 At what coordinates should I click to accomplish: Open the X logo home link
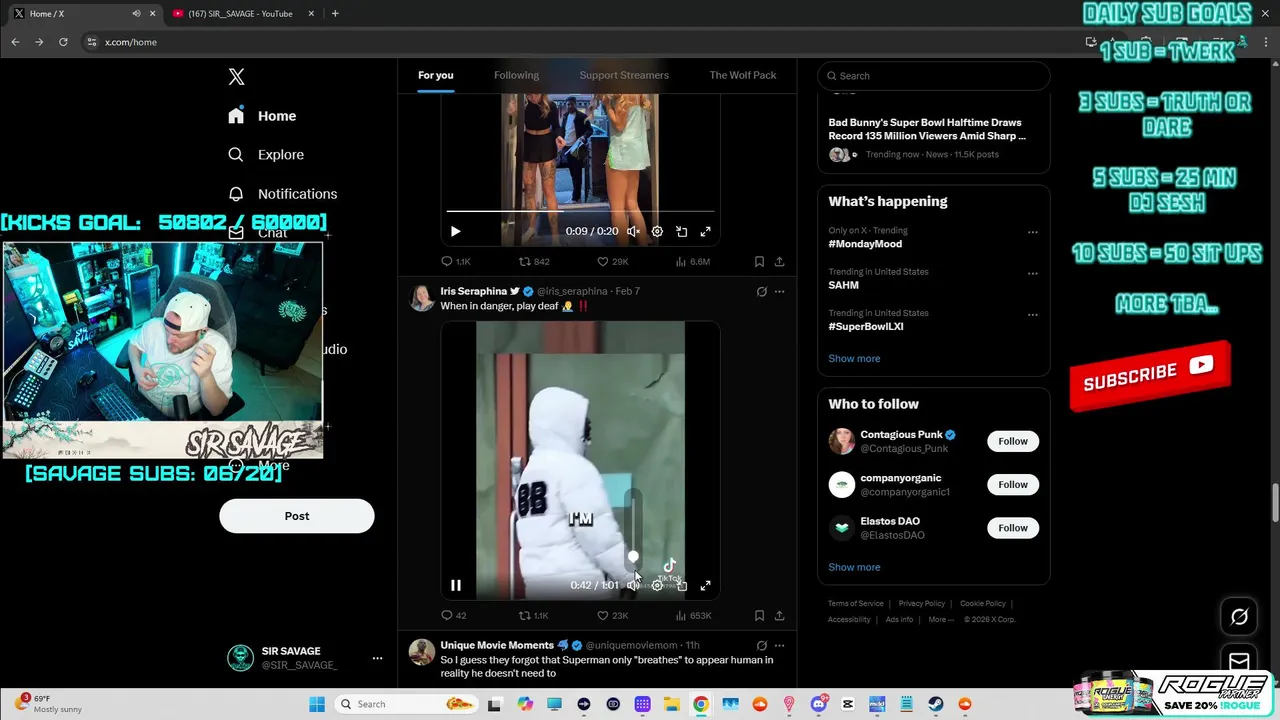click(236, 77)
